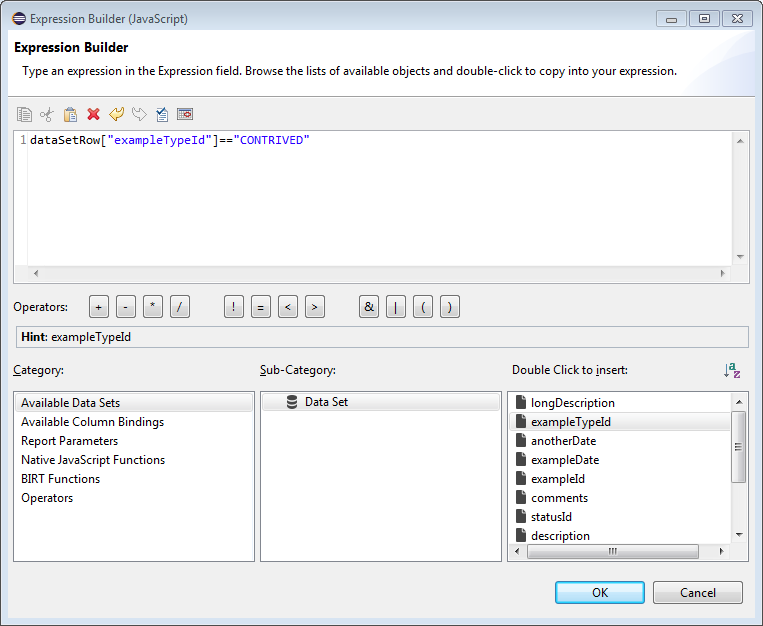Insert the divide slash operator
Image resolution: width=763 pixels, height=626 pixels.
[180, 307]
